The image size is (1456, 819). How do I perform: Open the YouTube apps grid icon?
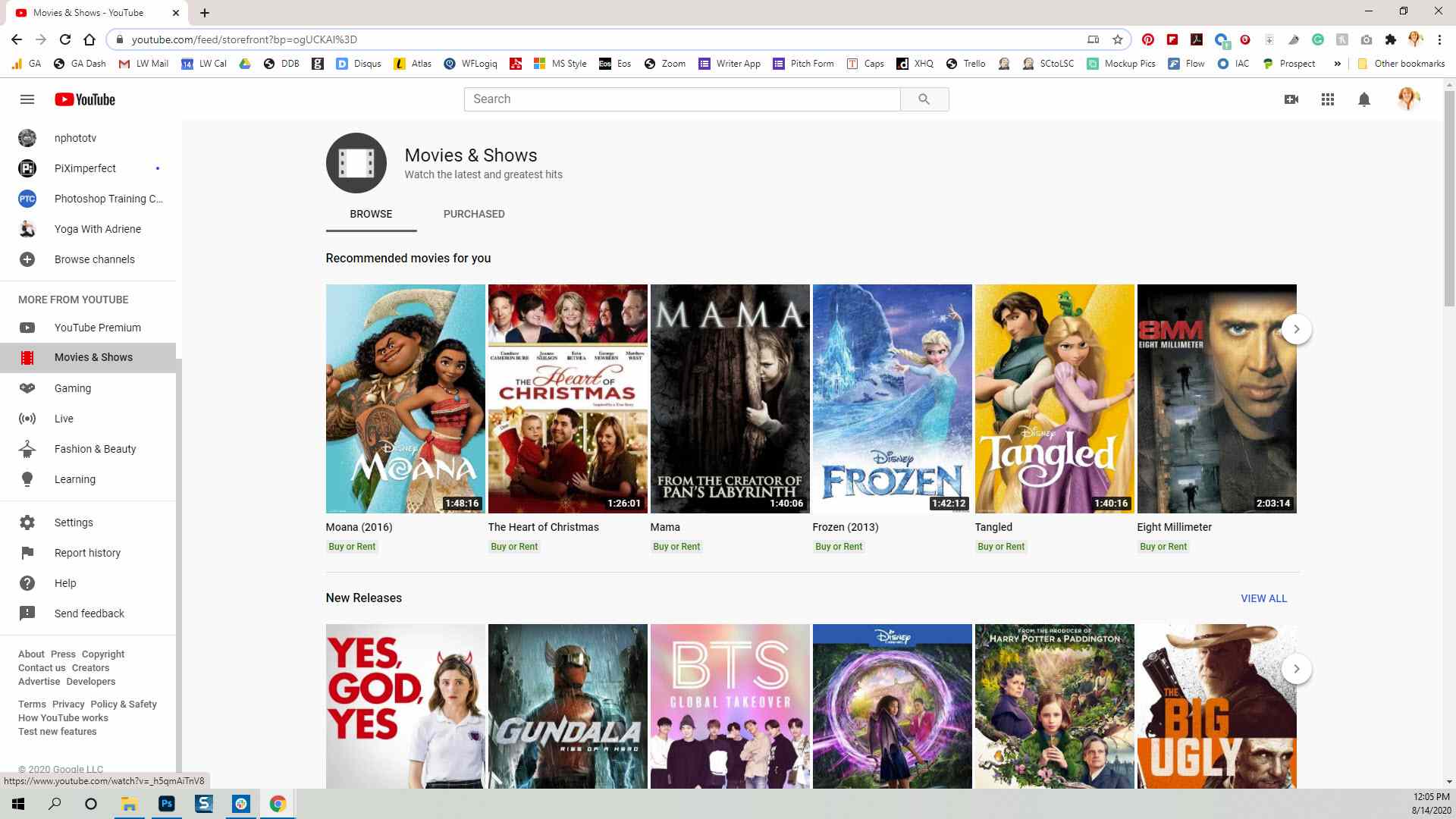(x=1327, y=99)
